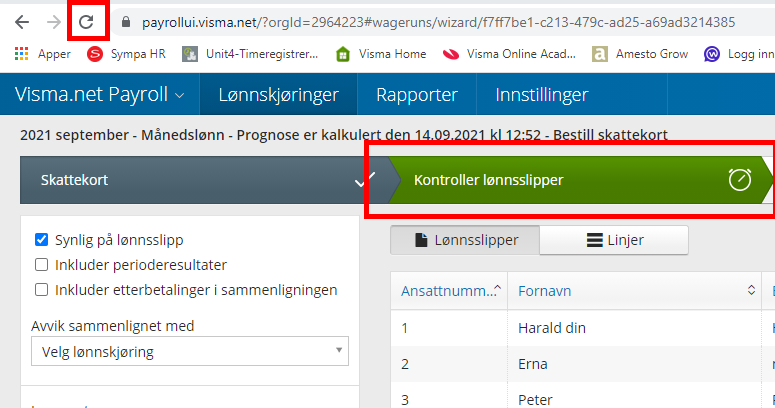Sort by the Ansattnummer column header

click(x=449, y=291)
